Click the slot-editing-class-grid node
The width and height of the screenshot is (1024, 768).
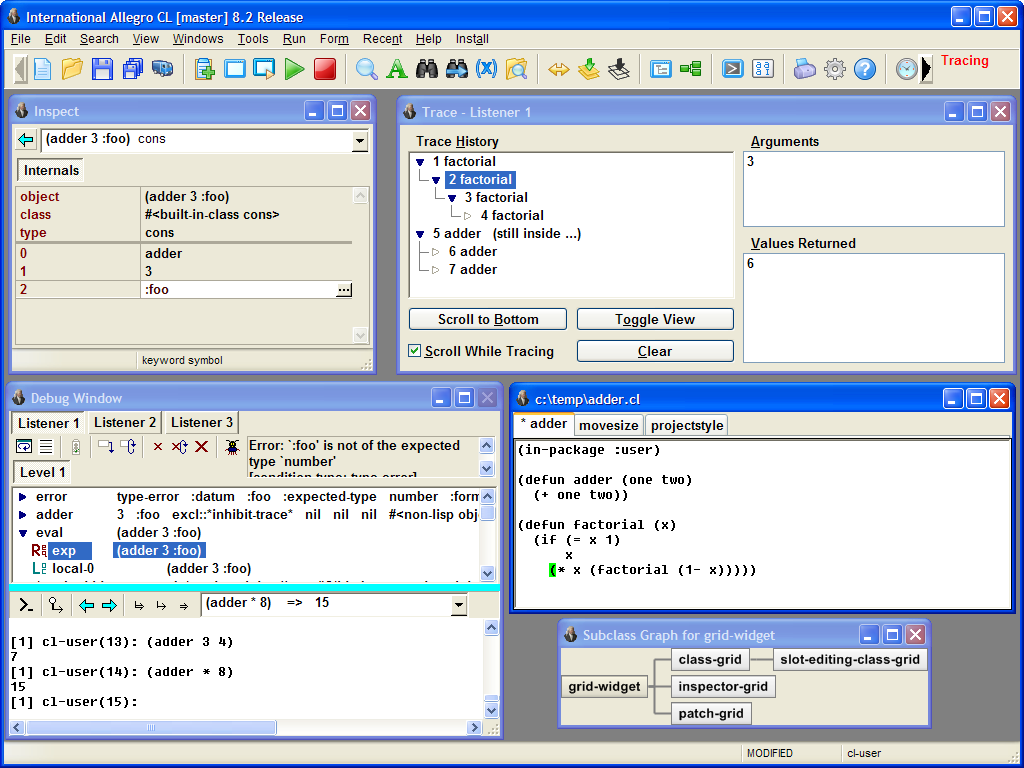[x=850, y=660]
